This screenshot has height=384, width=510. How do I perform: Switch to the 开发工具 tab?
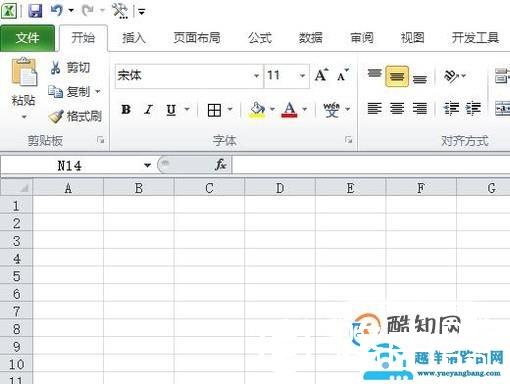coord(475,38)
